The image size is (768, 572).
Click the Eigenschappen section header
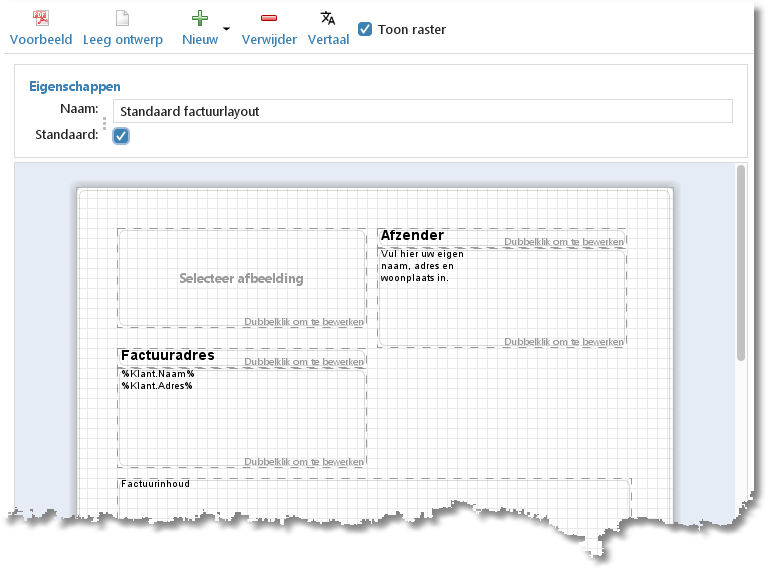pos(75,87)
